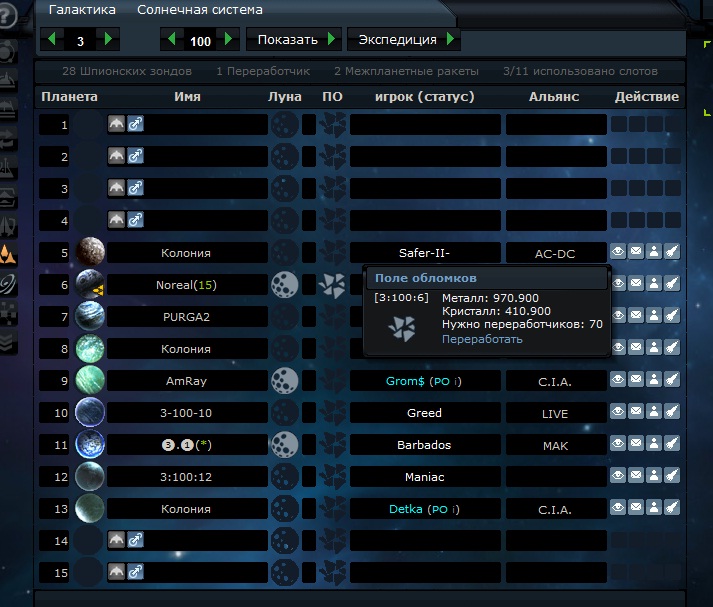
Task: Click the moon of planet 11
Action: click(x=285, y=444)
